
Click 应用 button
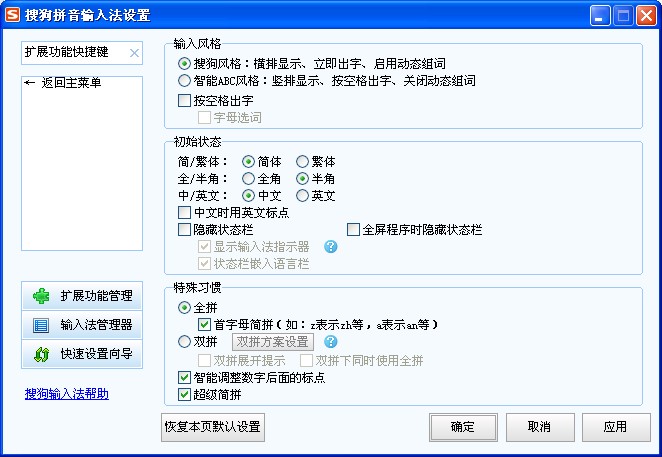coord(616,427)
